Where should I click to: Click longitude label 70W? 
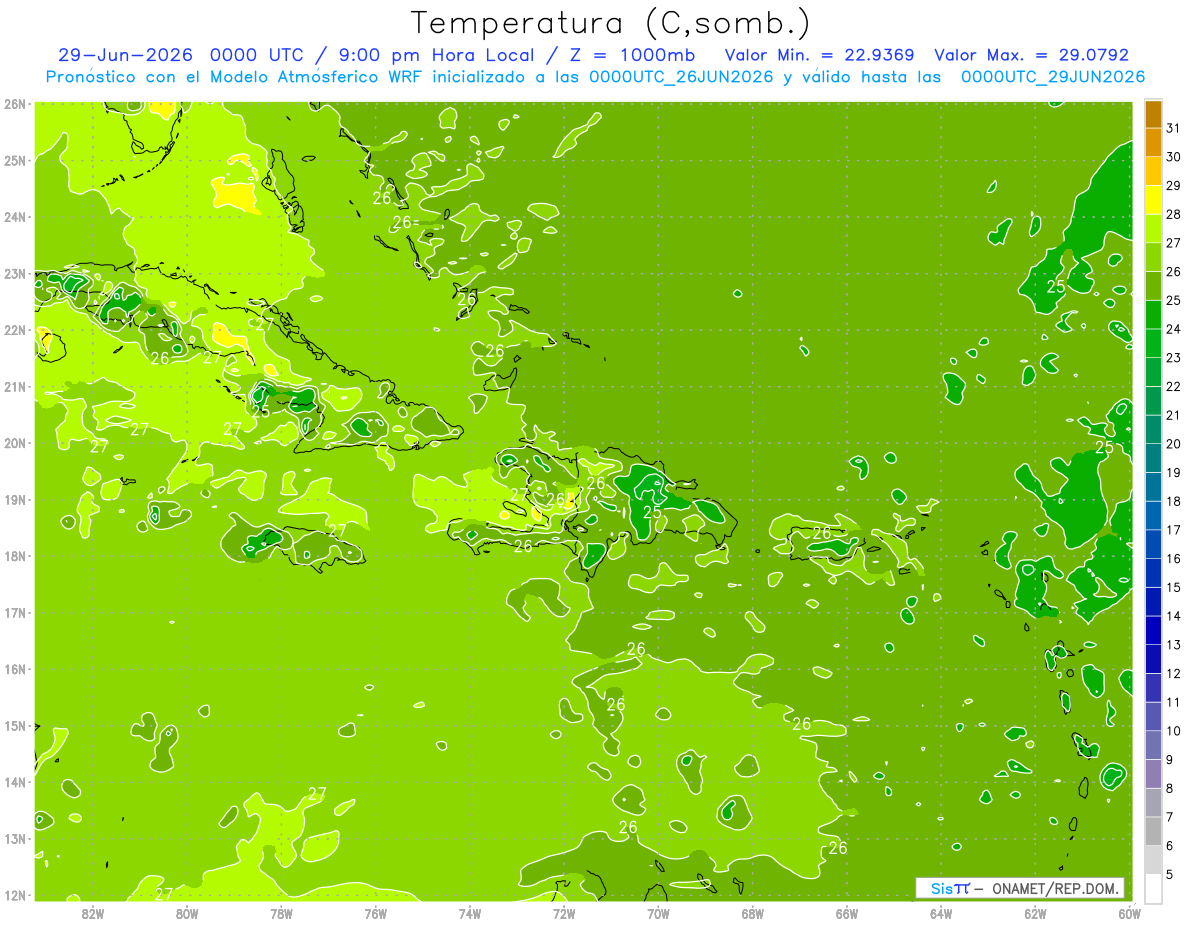coord(658,913)
